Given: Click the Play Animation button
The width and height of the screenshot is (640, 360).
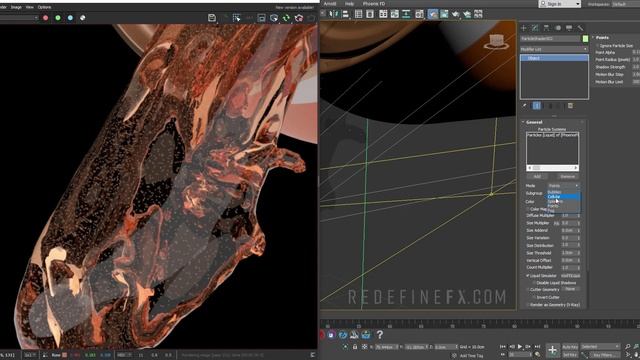Looking at the screenshot, I should click(x=520, y=347).
